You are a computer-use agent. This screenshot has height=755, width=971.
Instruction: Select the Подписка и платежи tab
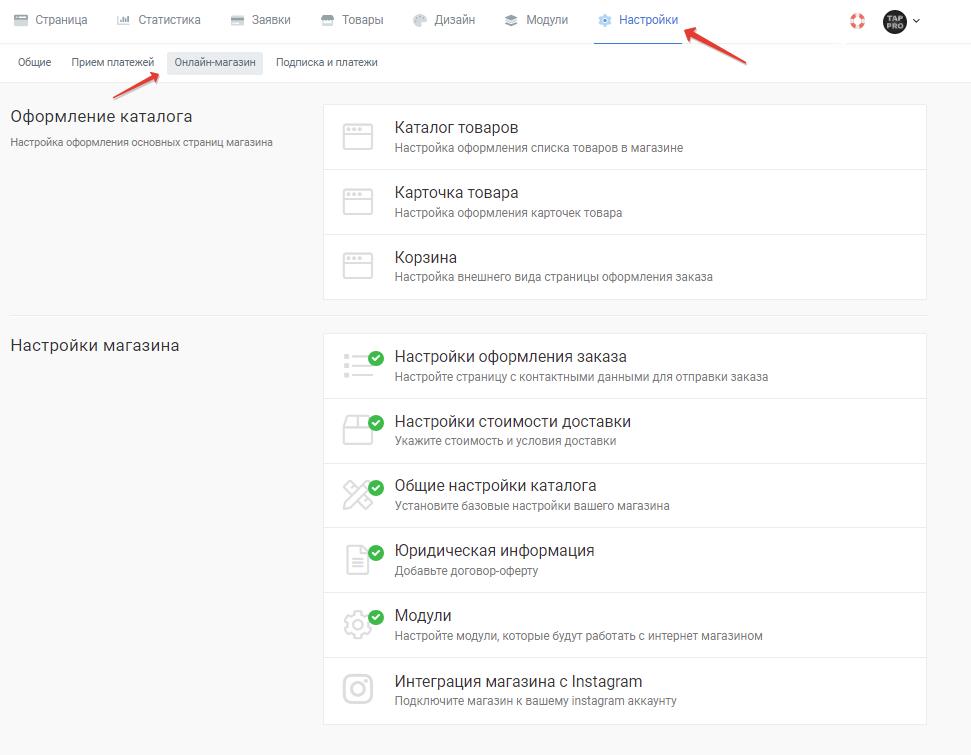[x=326, y=62]
